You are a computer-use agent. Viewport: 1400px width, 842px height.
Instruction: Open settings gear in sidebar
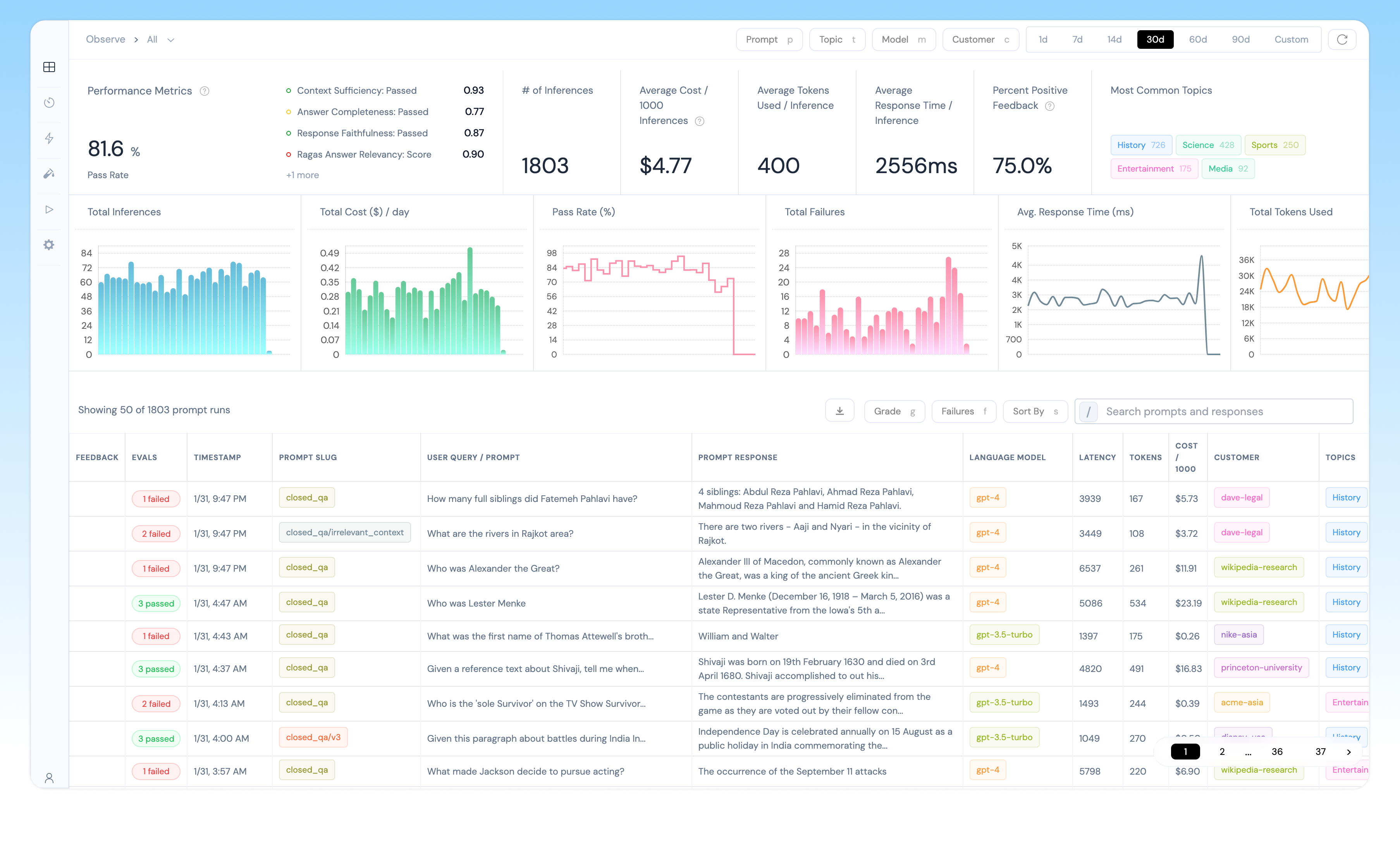(49, 244)
